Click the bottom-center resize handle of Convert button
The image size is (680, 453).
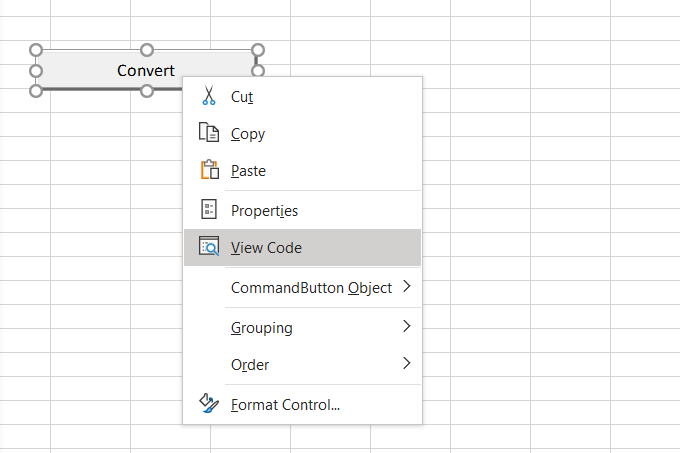[x=146, y=91]
